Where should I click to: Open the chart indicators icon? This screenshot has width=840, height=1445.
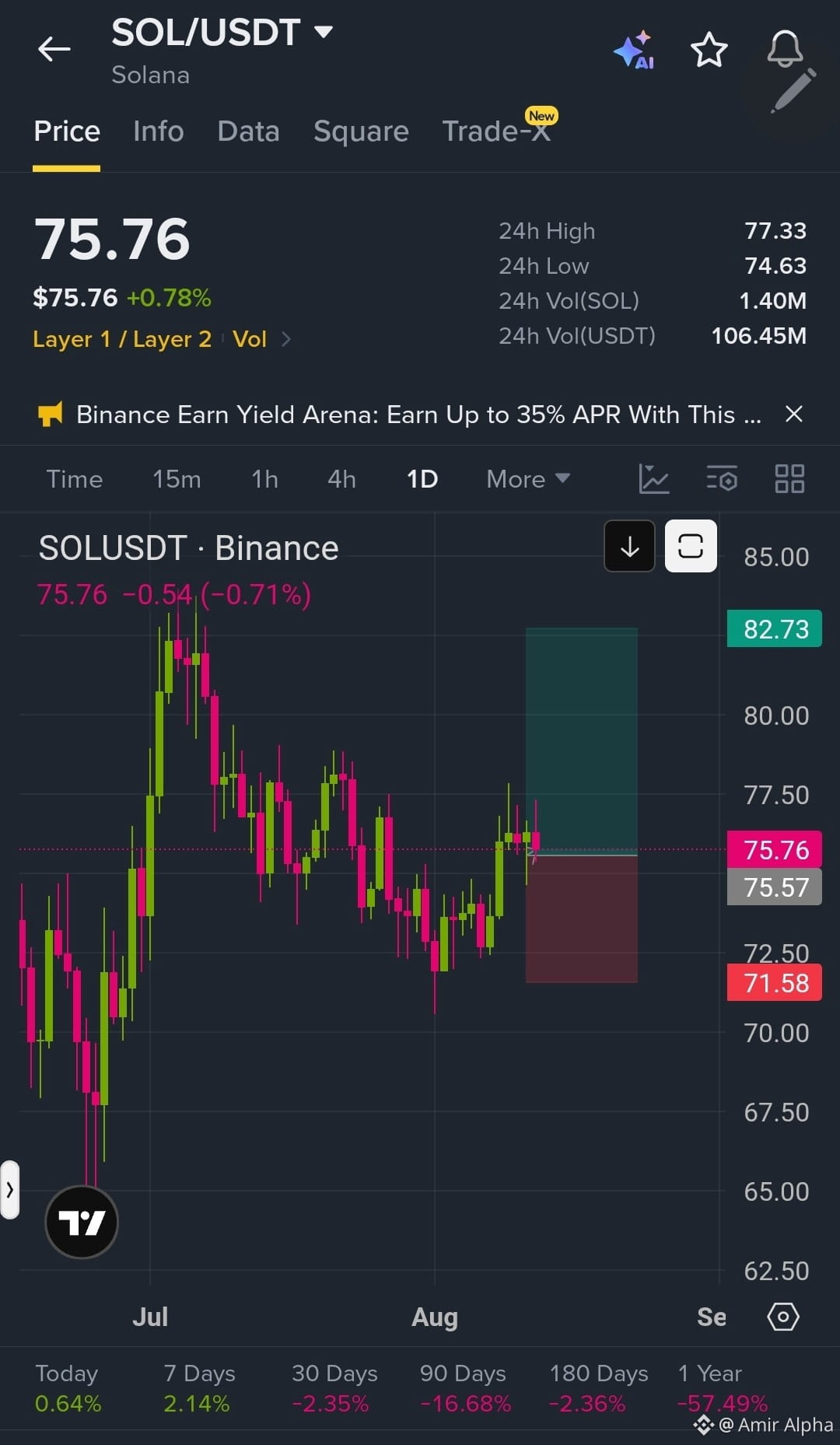(654, 478)
